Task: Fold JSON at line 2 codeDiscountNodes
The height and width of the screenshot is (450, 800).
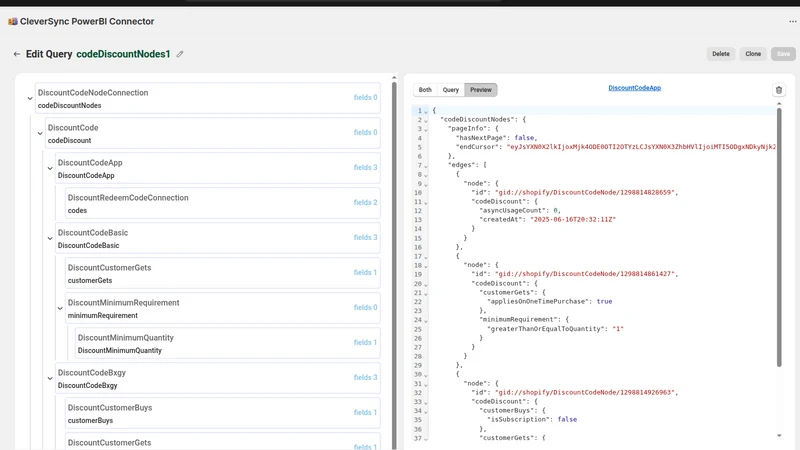Action: [x=426, y=120]
